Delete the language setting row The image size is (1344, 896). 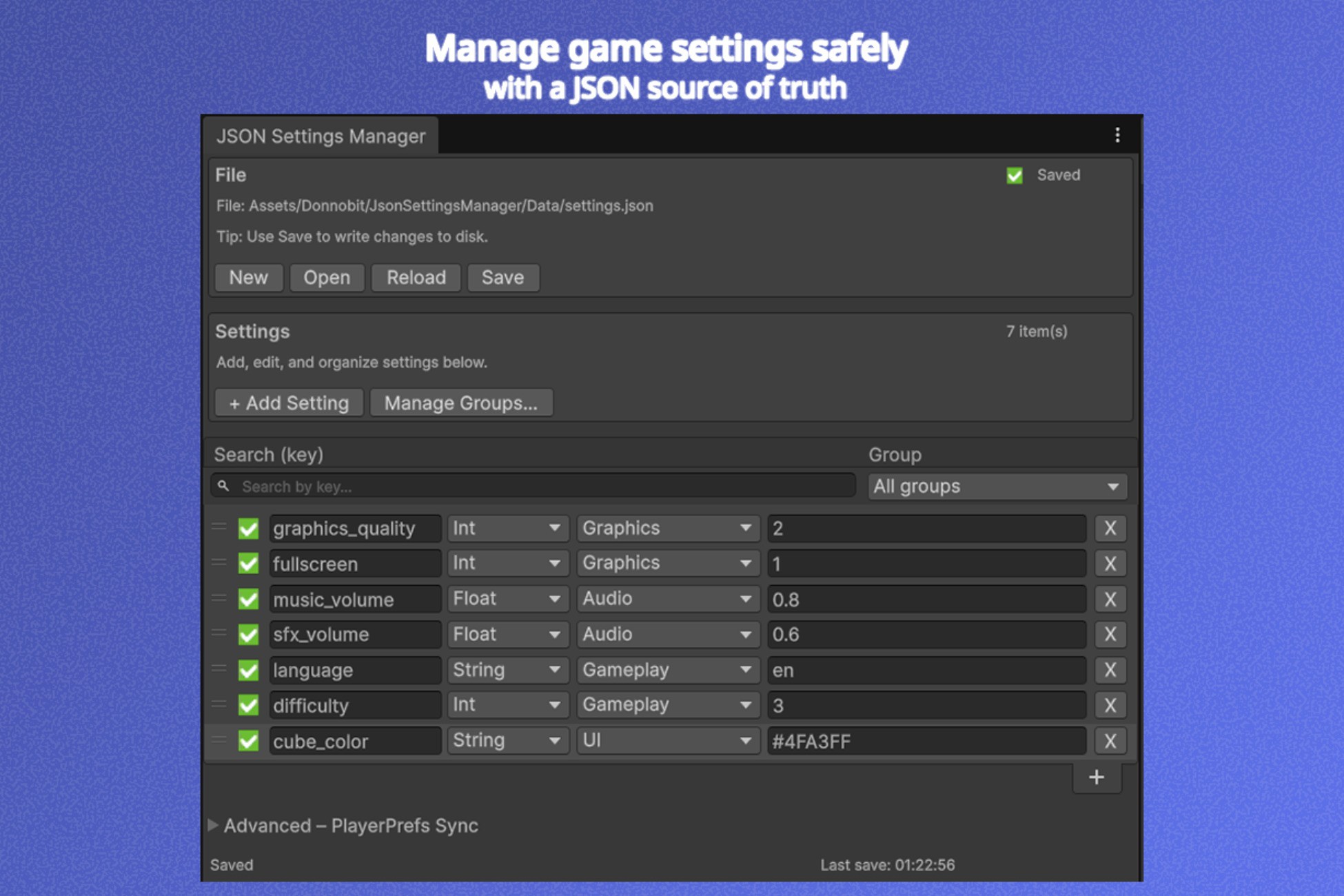pos(1110,669)
